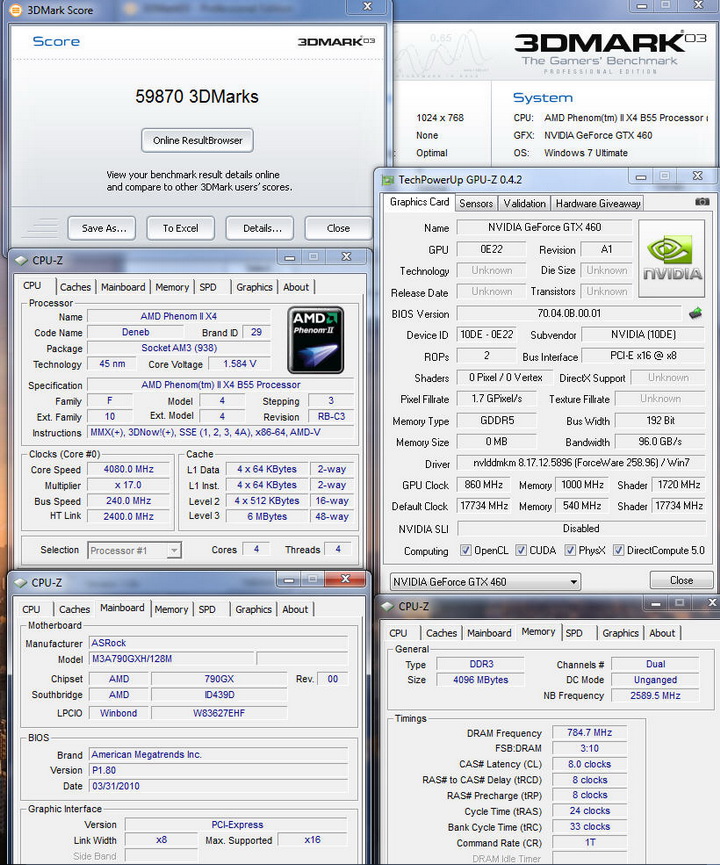
Task: Switch to Validation tab in GPU-Z
Action: 524,204
